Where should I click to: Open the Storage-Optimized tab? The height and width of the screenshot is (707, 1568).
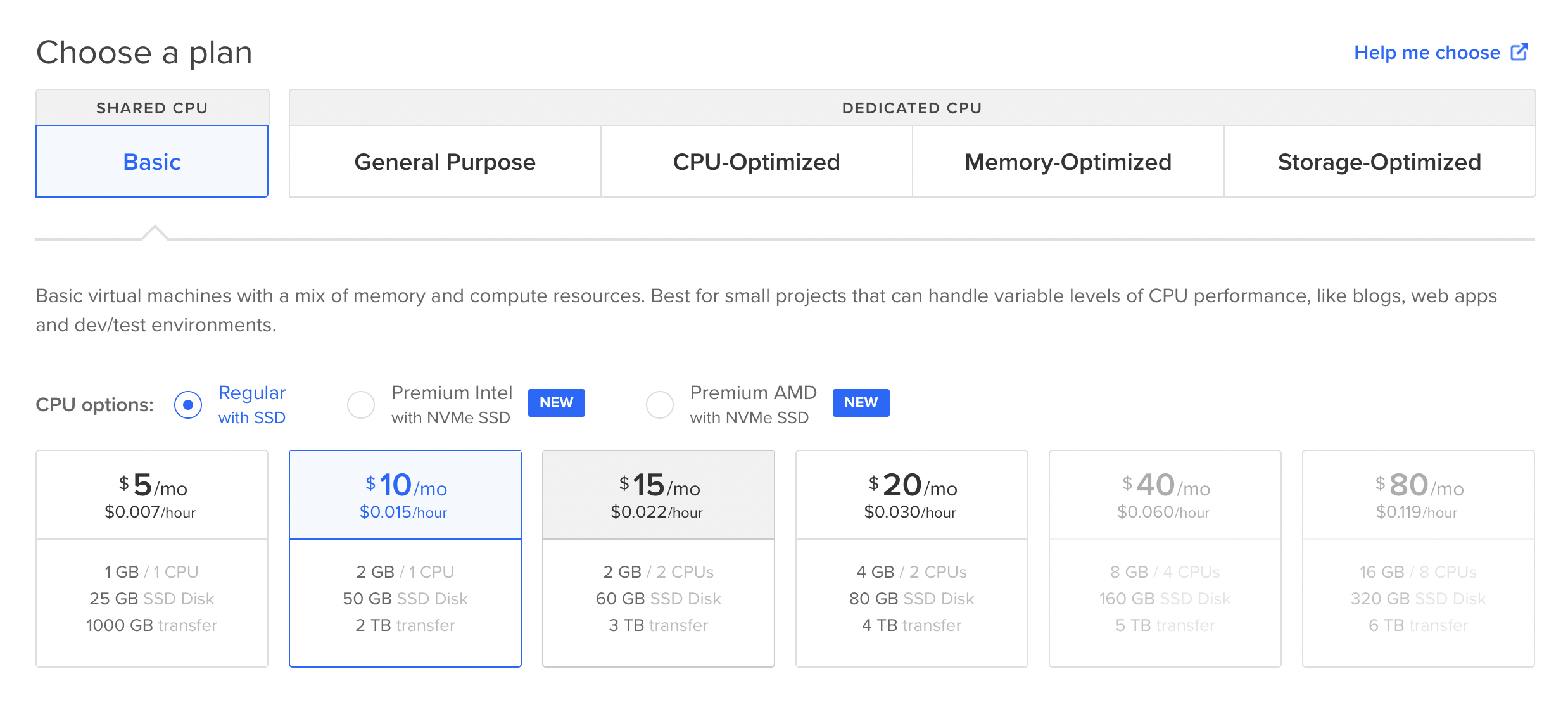click(1379, 162)
